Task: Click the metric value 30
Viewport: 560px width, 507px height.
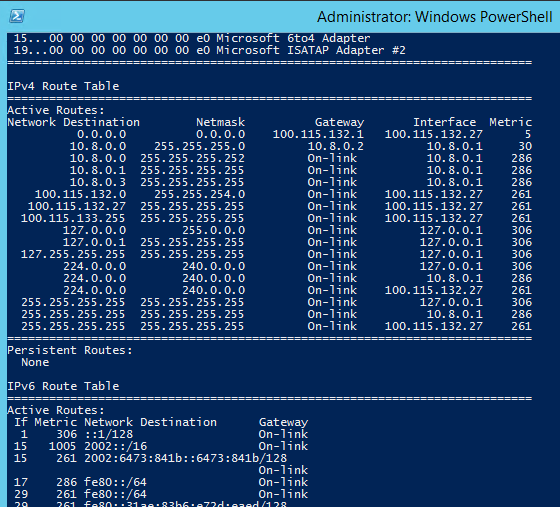Action: click(x=525, y=146)
